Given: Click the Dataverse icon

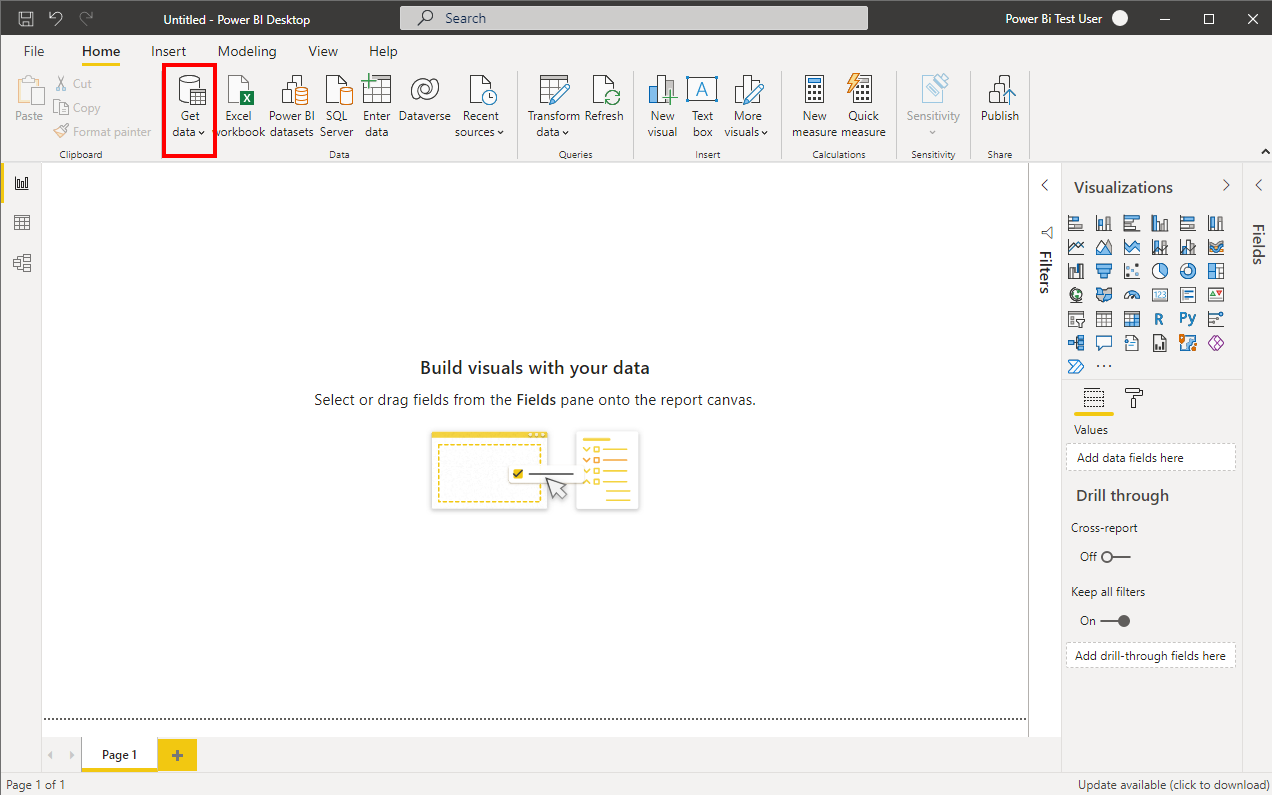Looking at the screenshot, I should pyautogui.click(x=424, y=92).
